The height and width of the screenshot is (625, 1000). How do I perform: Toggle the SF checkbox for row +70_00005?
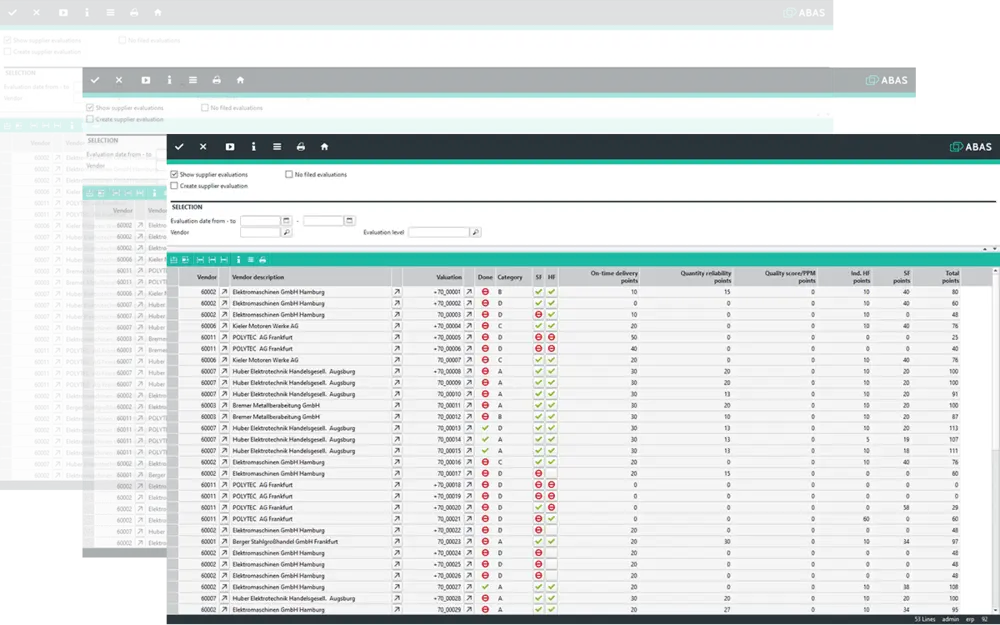538,337
